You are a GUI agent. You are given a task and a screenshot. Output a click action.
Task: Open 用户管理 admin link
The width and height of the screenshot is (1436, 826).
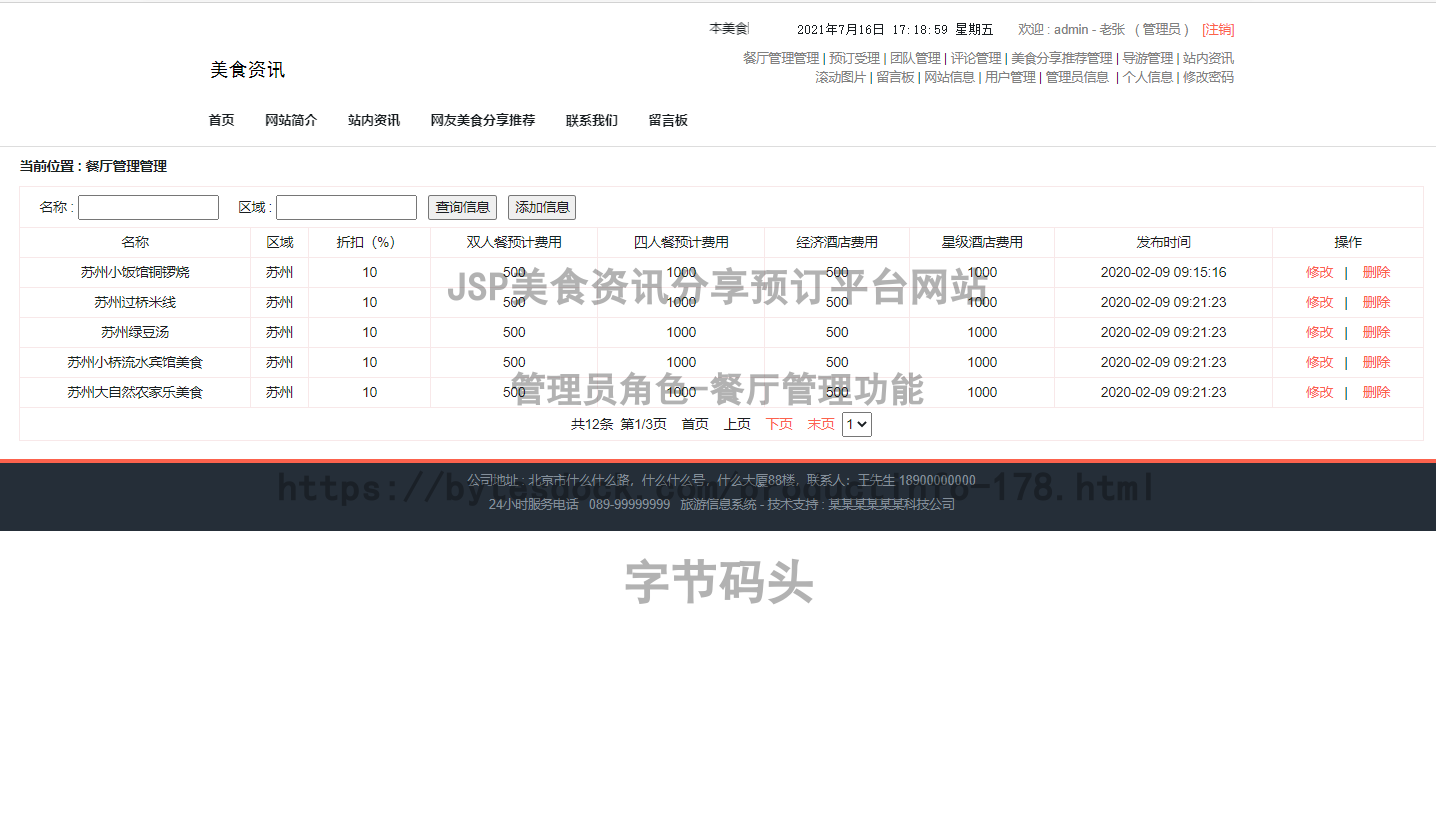coord(1010,77)
